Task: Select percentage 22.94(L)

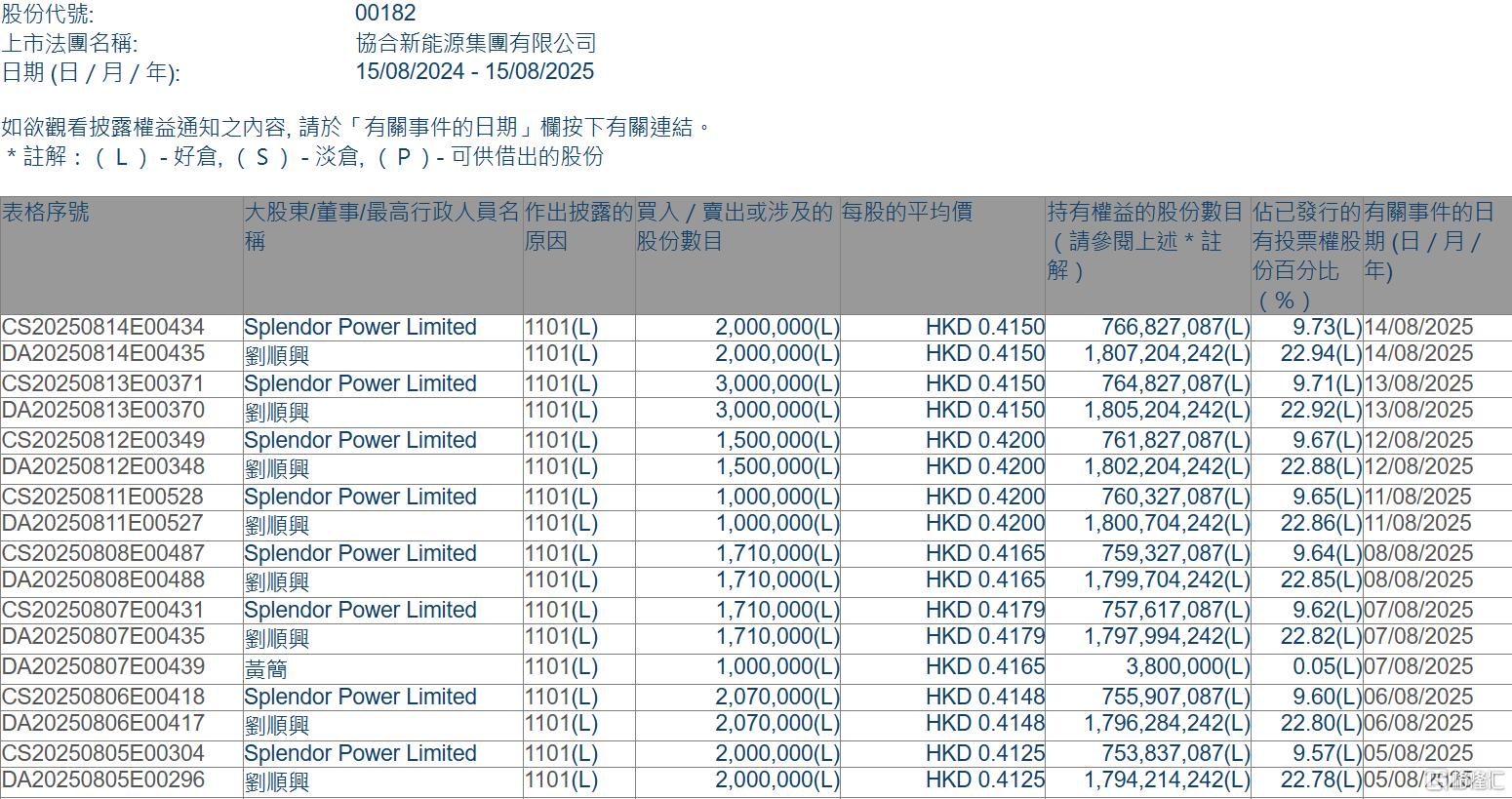Action: click(x=1321, y=353)
